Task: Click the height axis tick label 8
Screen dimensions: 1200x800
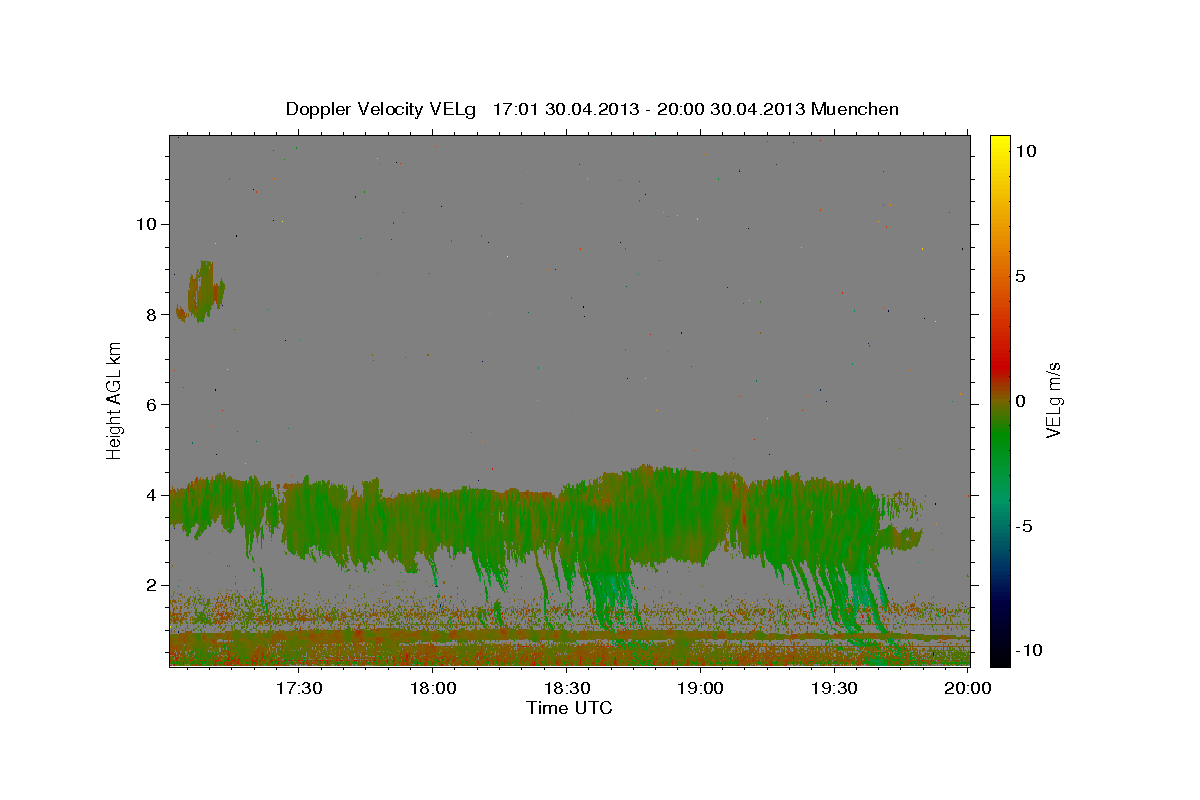Action: [x=150, y=314]
